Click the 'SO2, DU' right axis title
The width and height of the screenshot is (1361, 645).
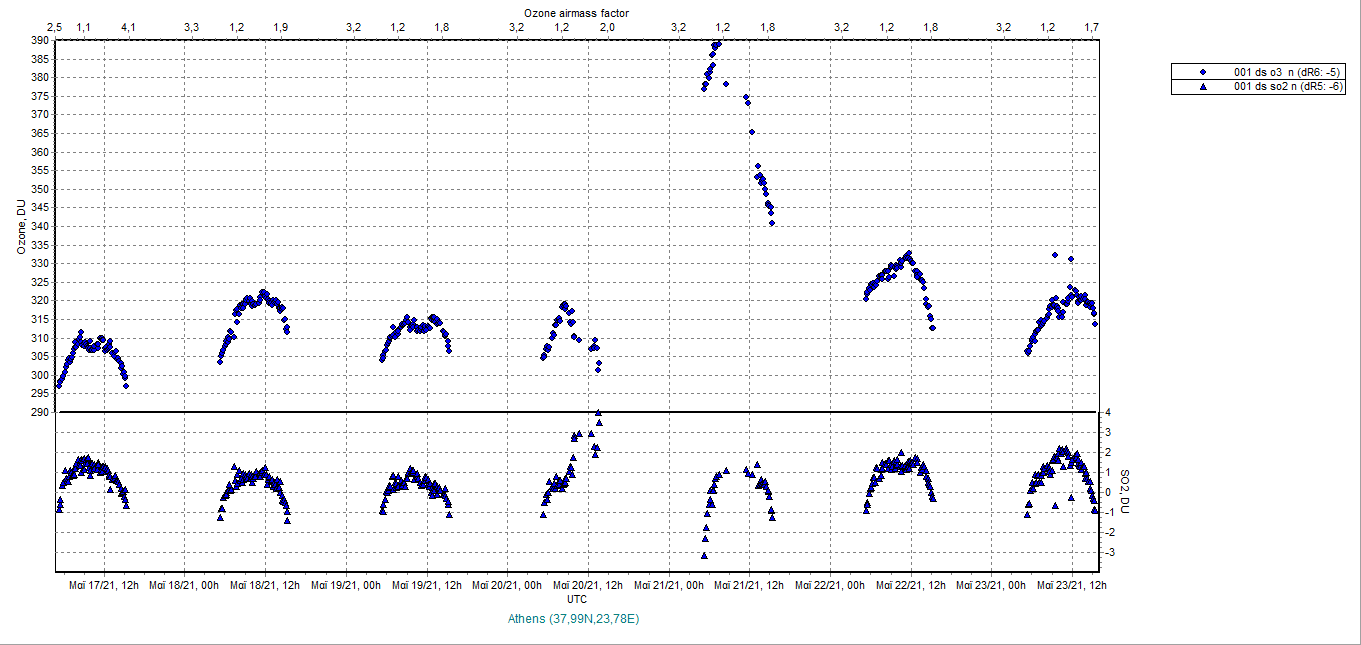(1124, 492)
